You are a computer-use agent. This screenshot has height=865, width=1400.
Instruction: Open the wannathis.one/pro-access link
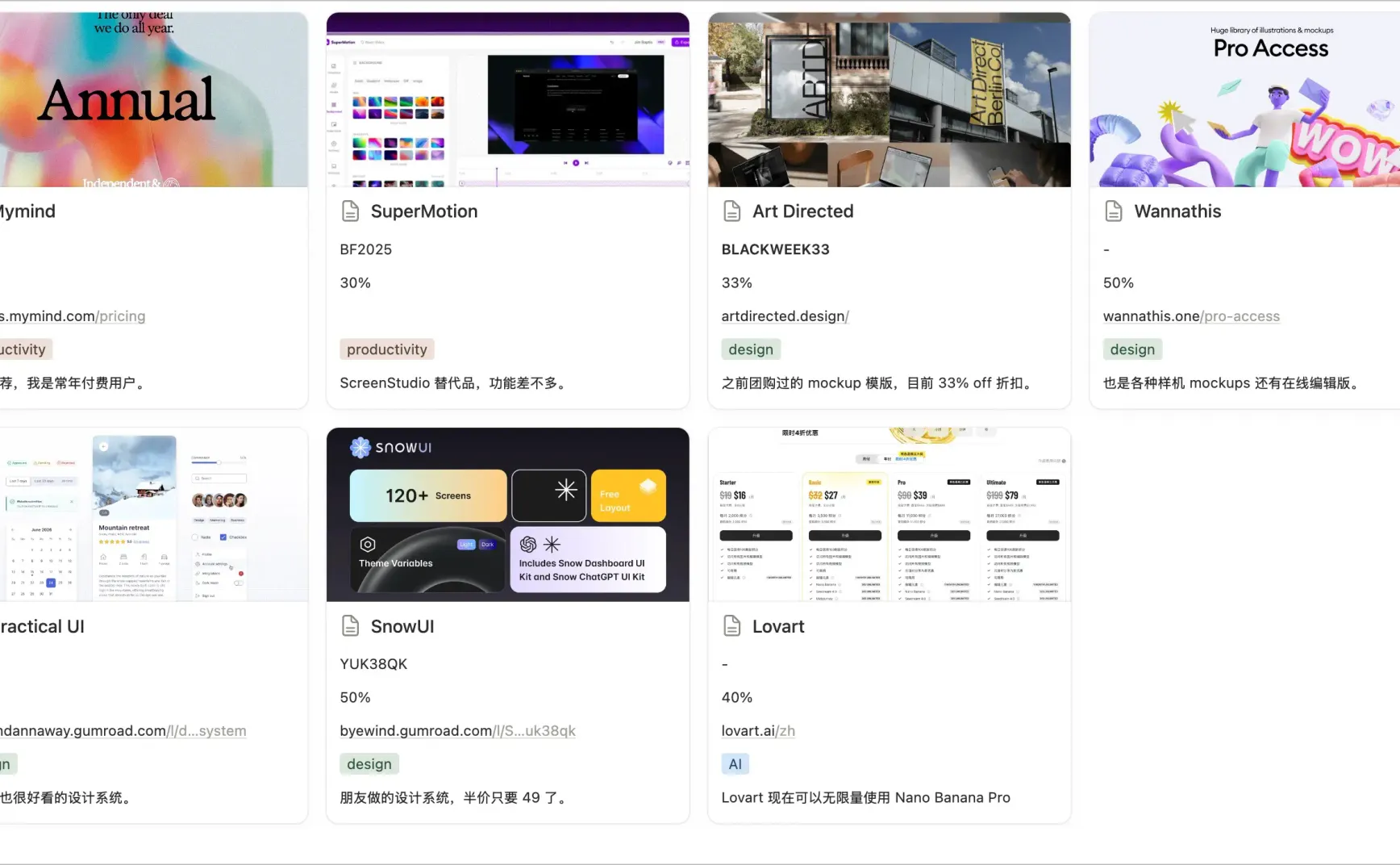click(x=1190, y=316)
